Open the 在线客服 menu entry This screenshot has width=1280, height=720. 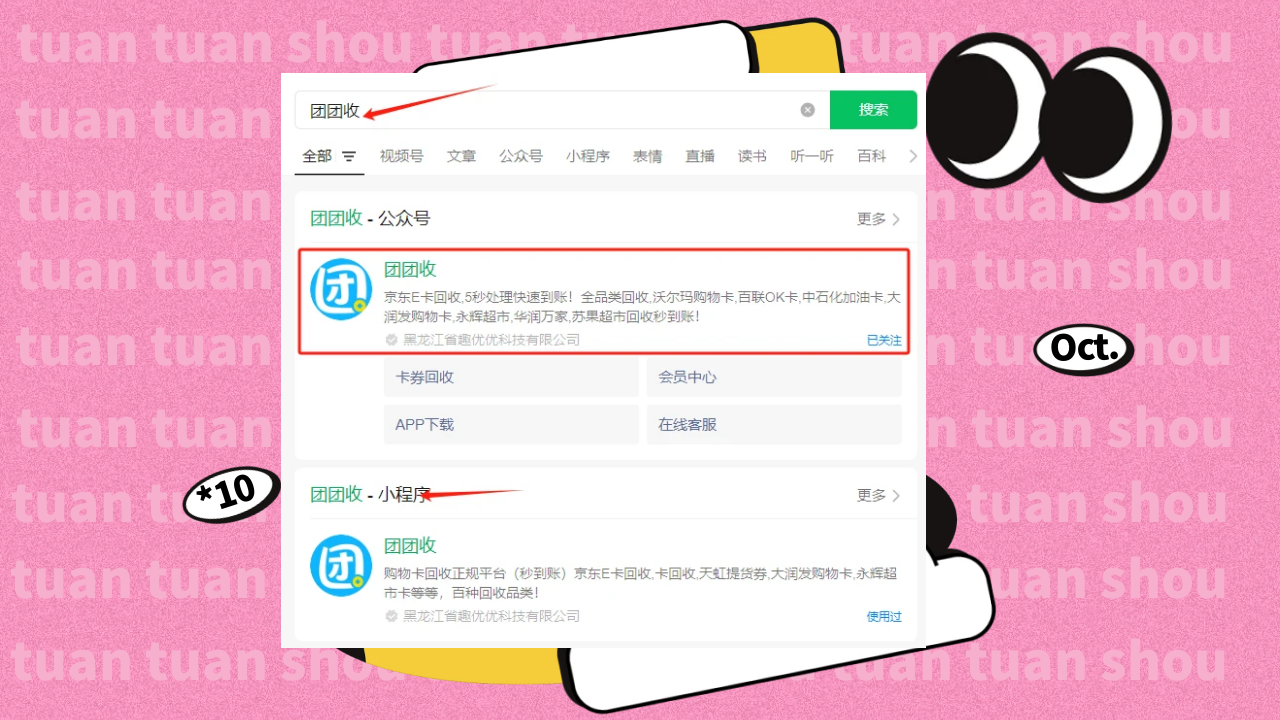click(x=774, y=424)
